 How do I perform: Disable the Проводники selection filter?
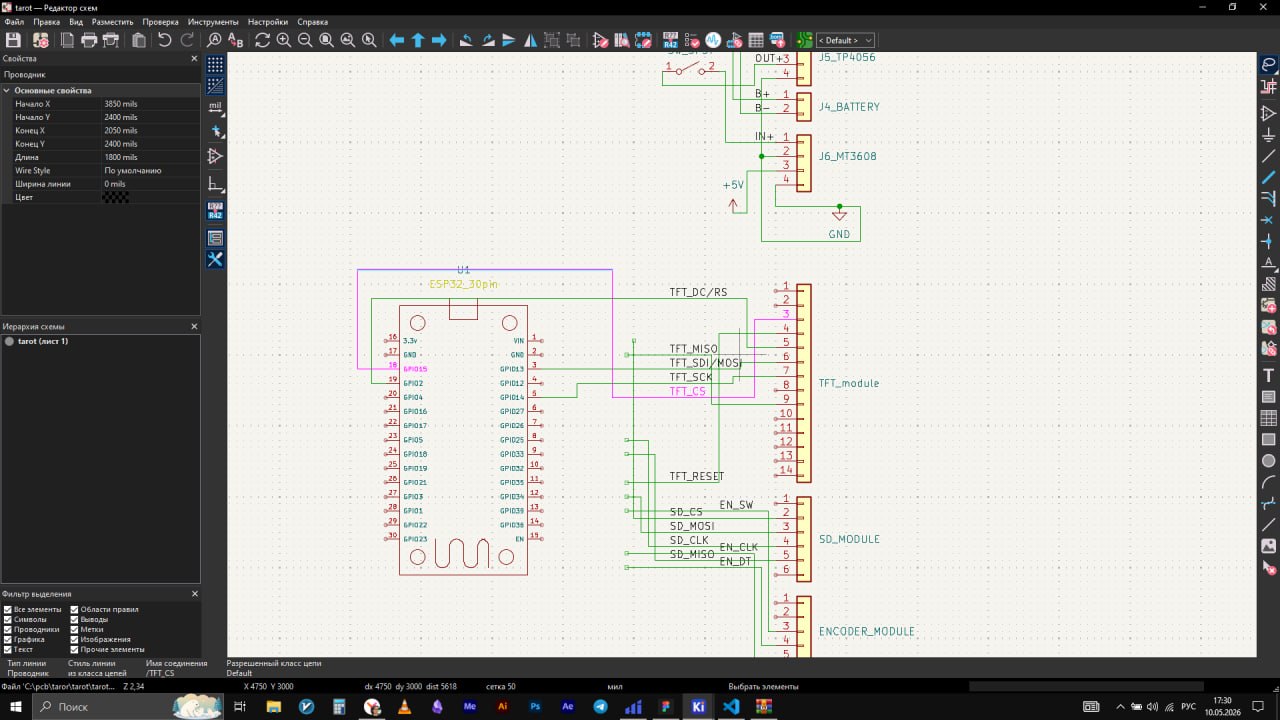pyautogui.click(x=8, y=629)
